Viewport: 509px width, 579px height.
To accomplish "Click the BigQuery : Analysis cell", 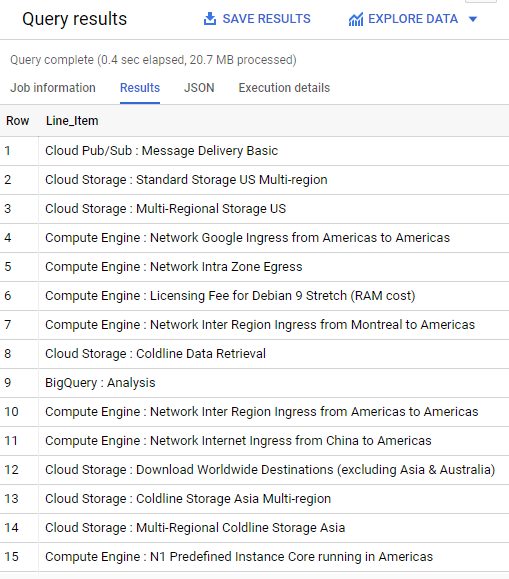I will coord(100,383).
